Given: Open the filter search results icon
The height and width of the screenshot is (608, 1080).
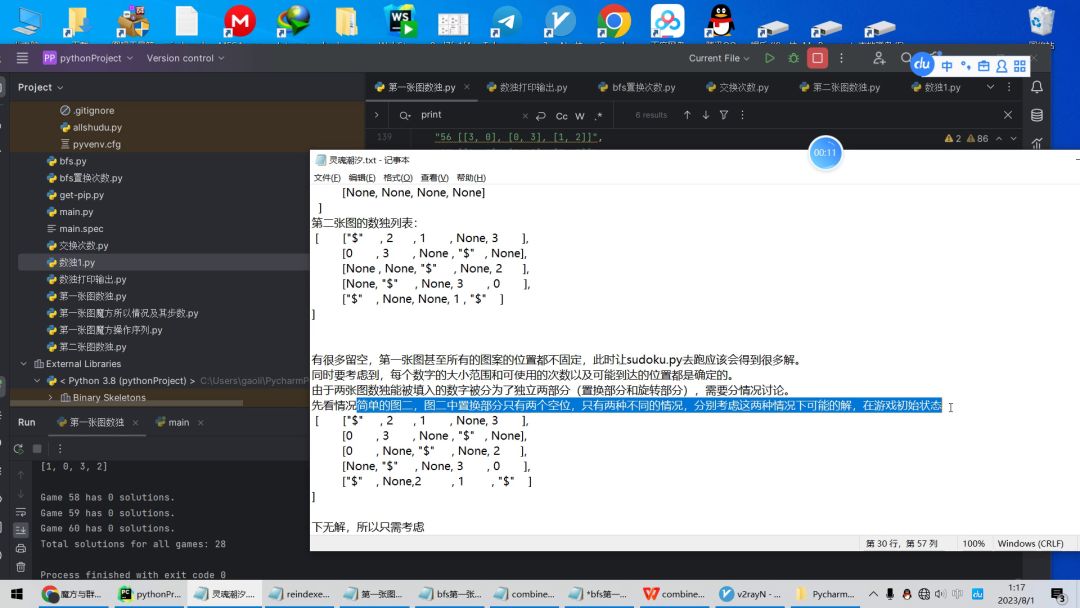Looking at the screenshot, I should [x=725, y=115].
